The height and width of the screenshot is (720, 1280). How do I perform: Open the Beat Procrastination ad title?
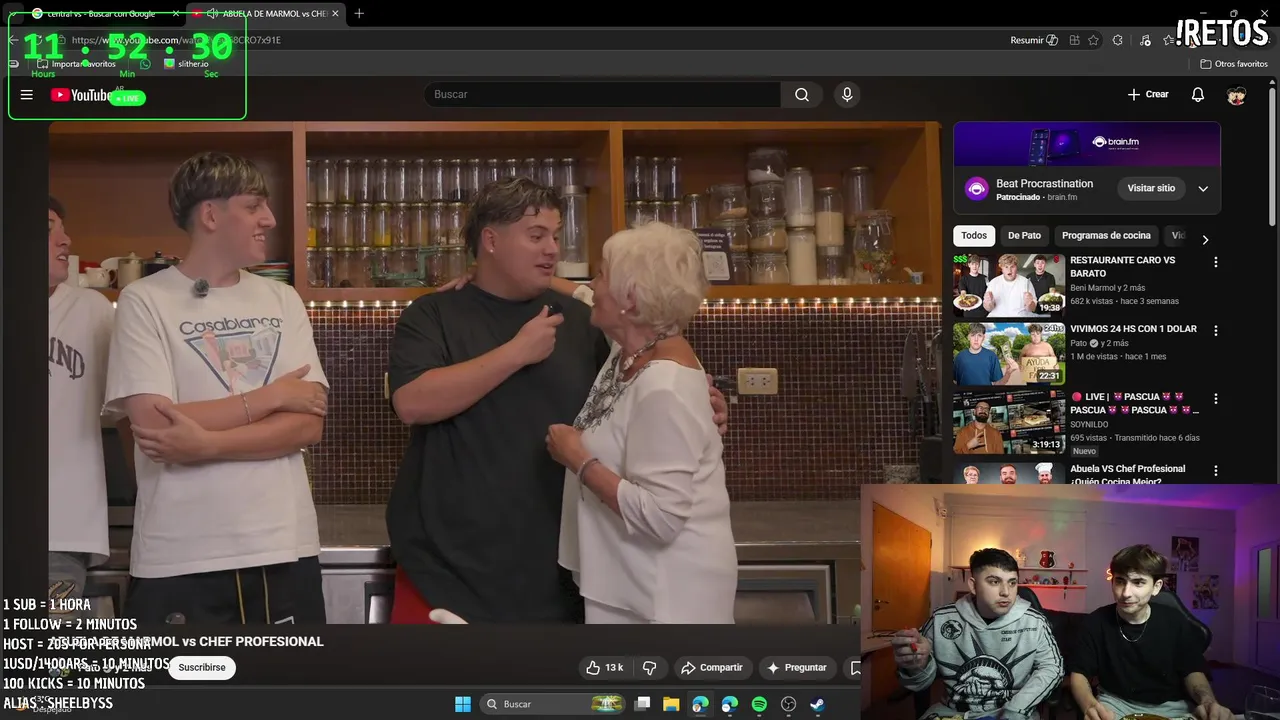[1044, 184]
